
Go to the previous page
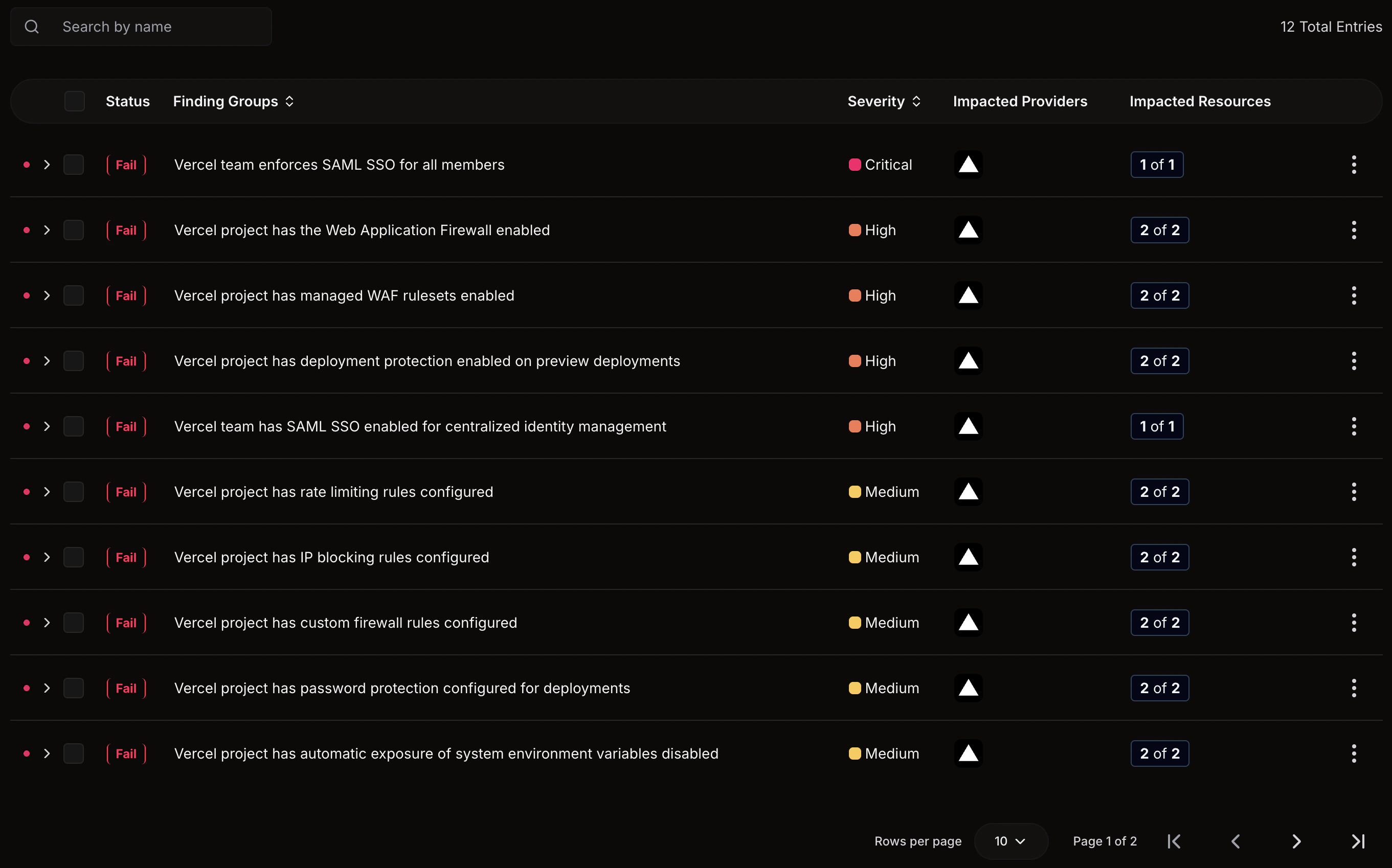click(1236, 841)
